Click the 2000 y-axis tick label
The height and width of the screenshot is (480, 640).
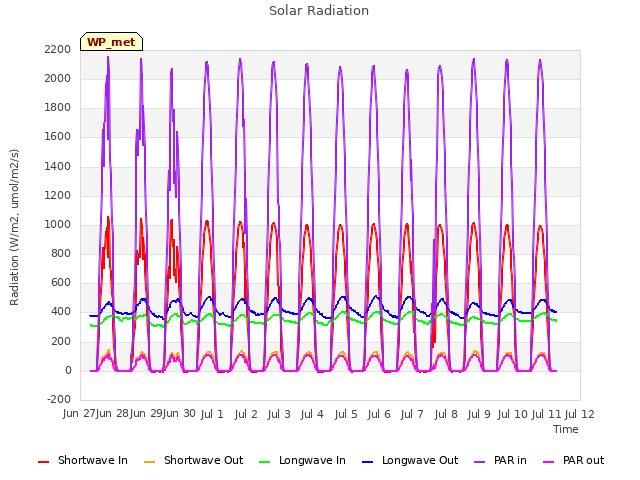click(58, 78)
